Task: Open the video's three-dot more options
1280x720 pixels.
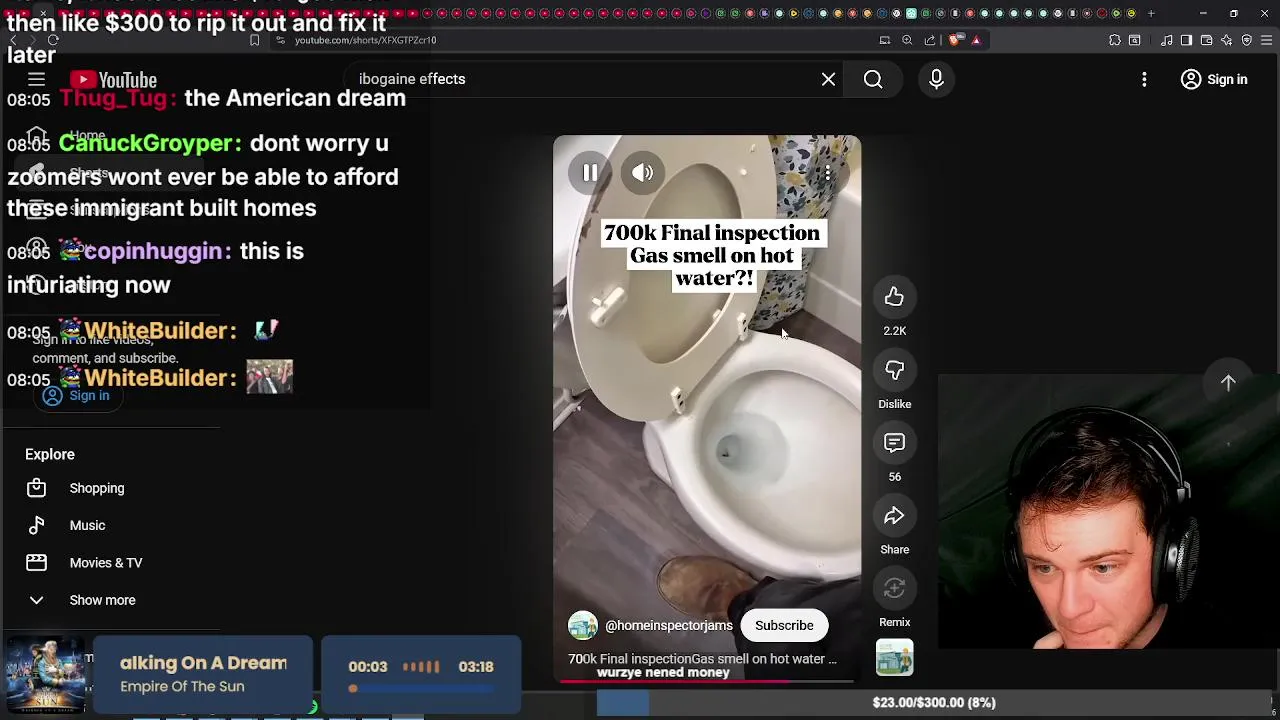Action: (x=827, y=173)
